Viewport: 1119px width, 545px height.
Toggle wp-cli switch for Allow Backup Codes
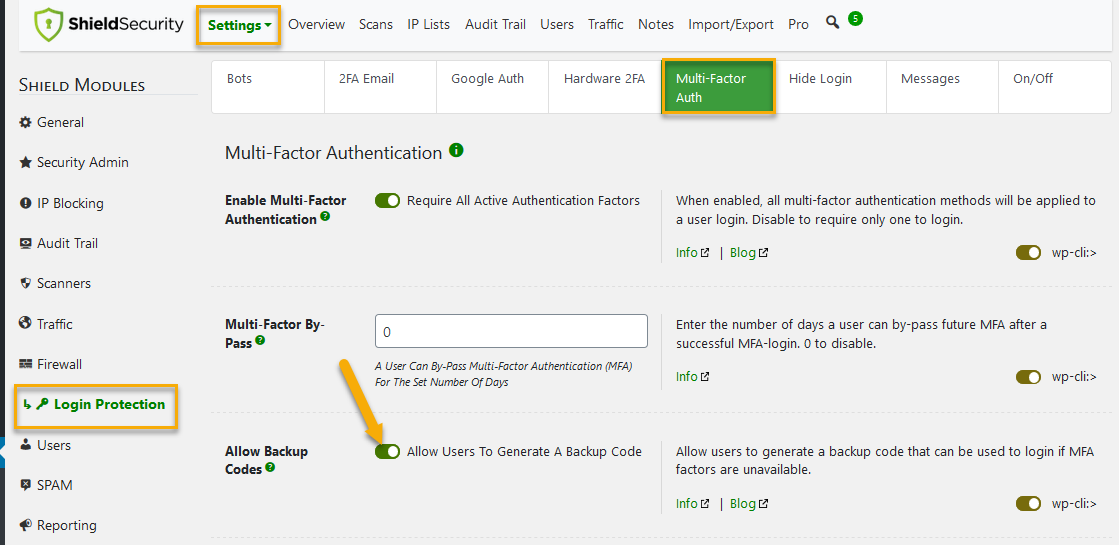1028,504
